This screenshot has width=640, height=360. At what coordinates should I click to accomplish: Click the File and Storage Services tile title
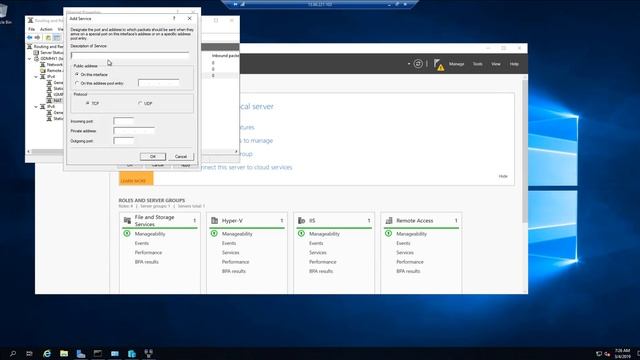154,221
